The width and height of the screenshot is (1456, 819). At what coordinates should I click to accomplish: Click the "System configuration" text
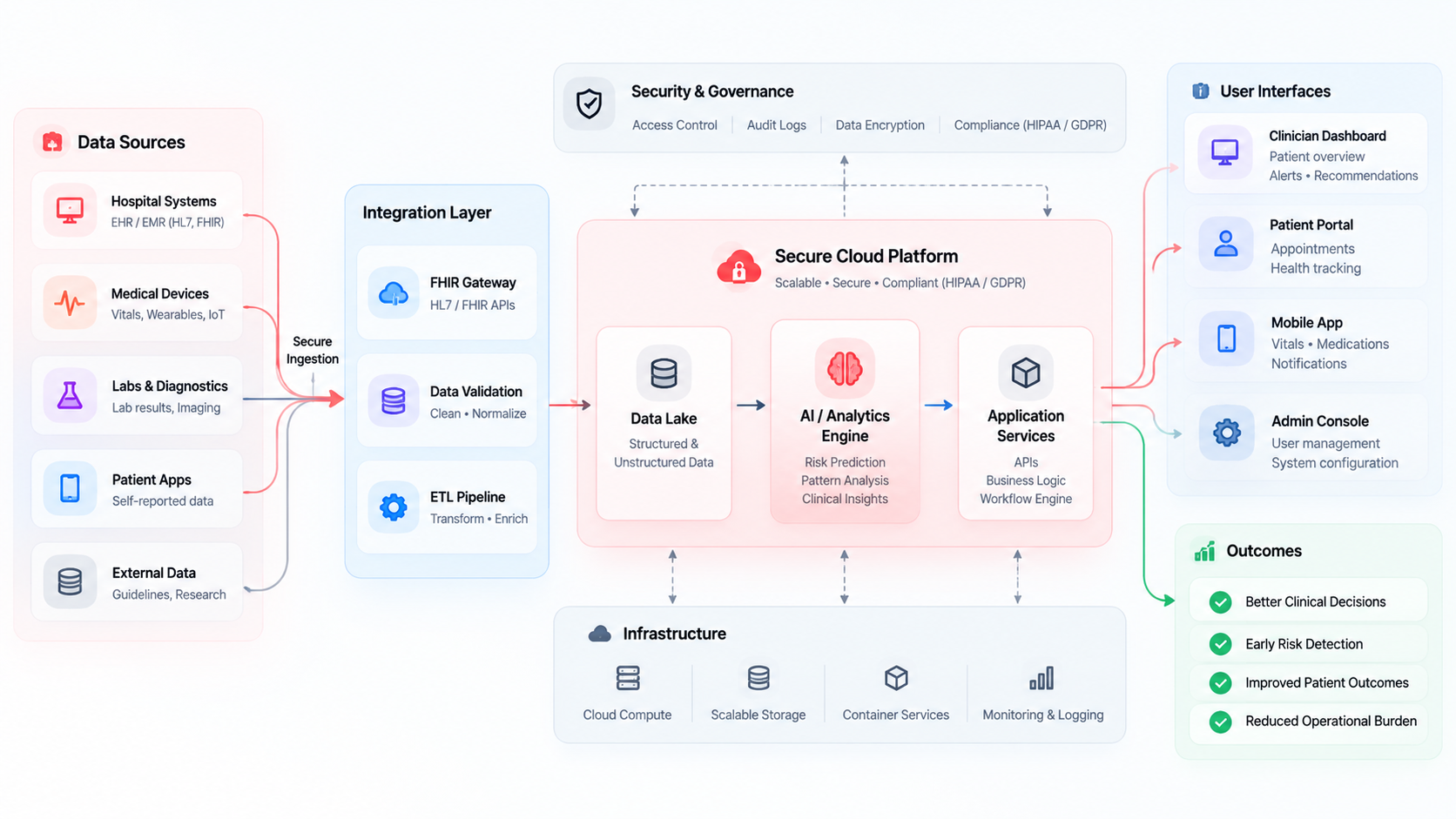tap(1335, 463)
